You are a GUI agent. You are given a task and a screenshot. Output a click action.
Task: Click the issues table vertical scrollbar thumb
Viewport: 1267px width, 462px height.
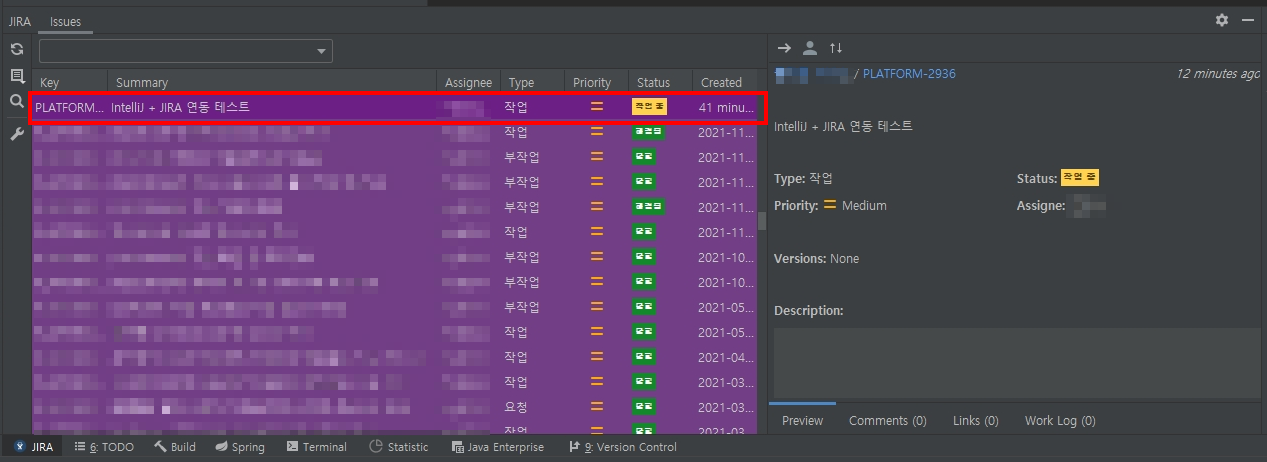pyautogui.click(x=762, y=221)
